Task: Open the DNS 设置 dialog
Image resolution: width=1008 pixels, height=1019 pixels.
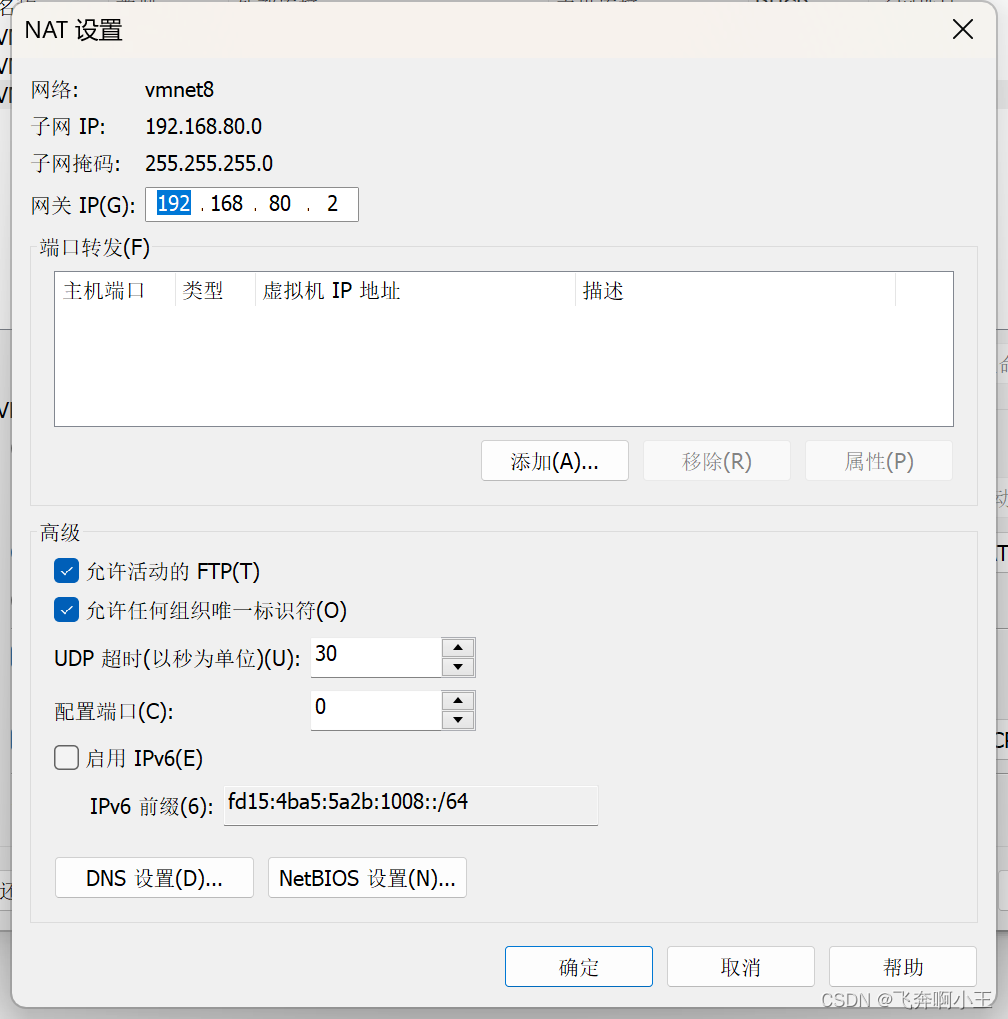Action: point(153,877)
